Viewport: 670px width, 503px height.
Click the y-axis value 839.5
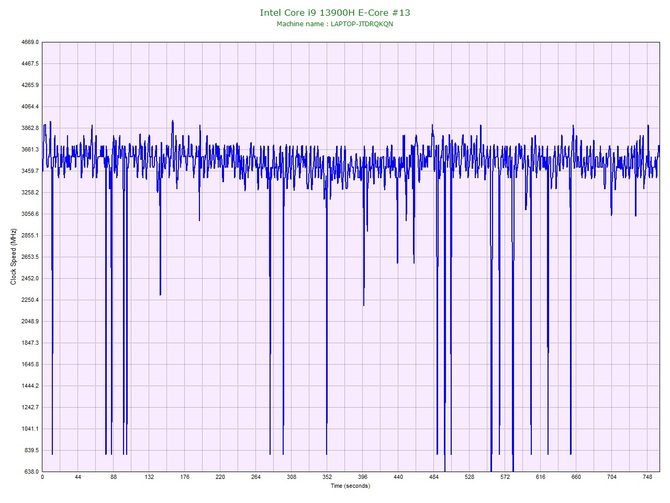(x=31, y=450)
